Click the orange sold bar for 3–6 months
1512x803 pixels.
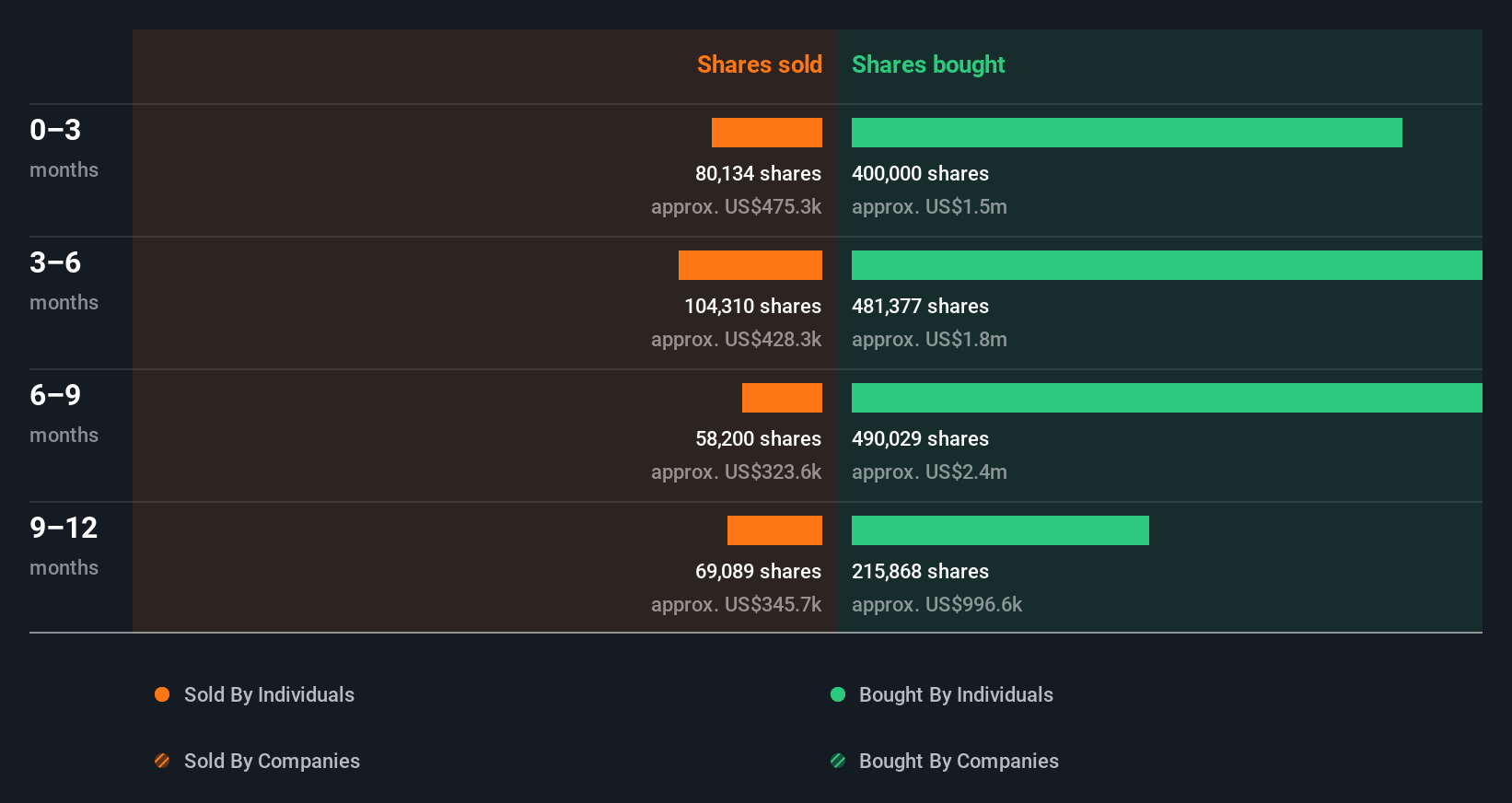point(750,265)
